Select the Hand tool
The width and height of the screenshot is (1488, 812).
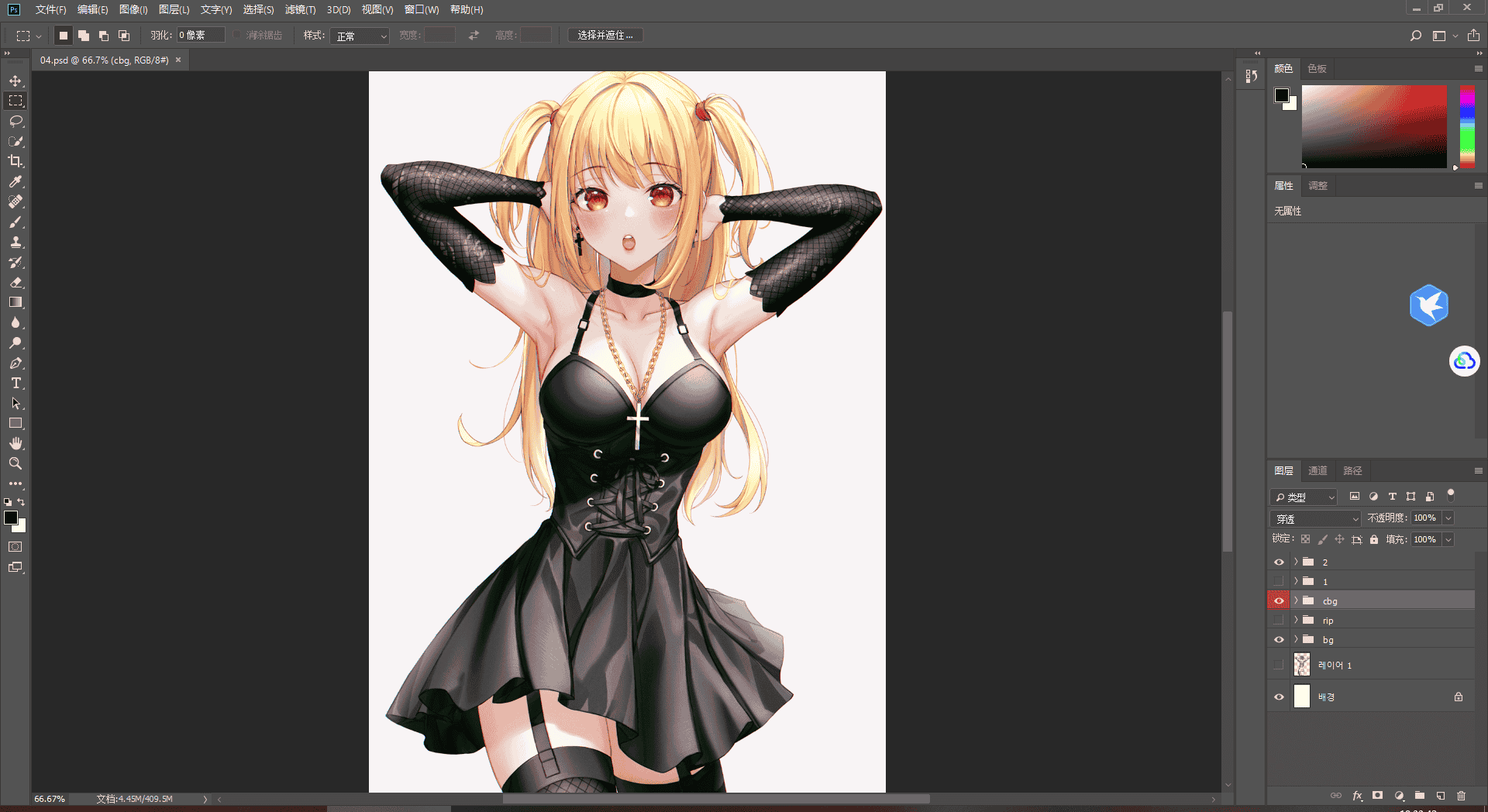[x=15, y=443]
